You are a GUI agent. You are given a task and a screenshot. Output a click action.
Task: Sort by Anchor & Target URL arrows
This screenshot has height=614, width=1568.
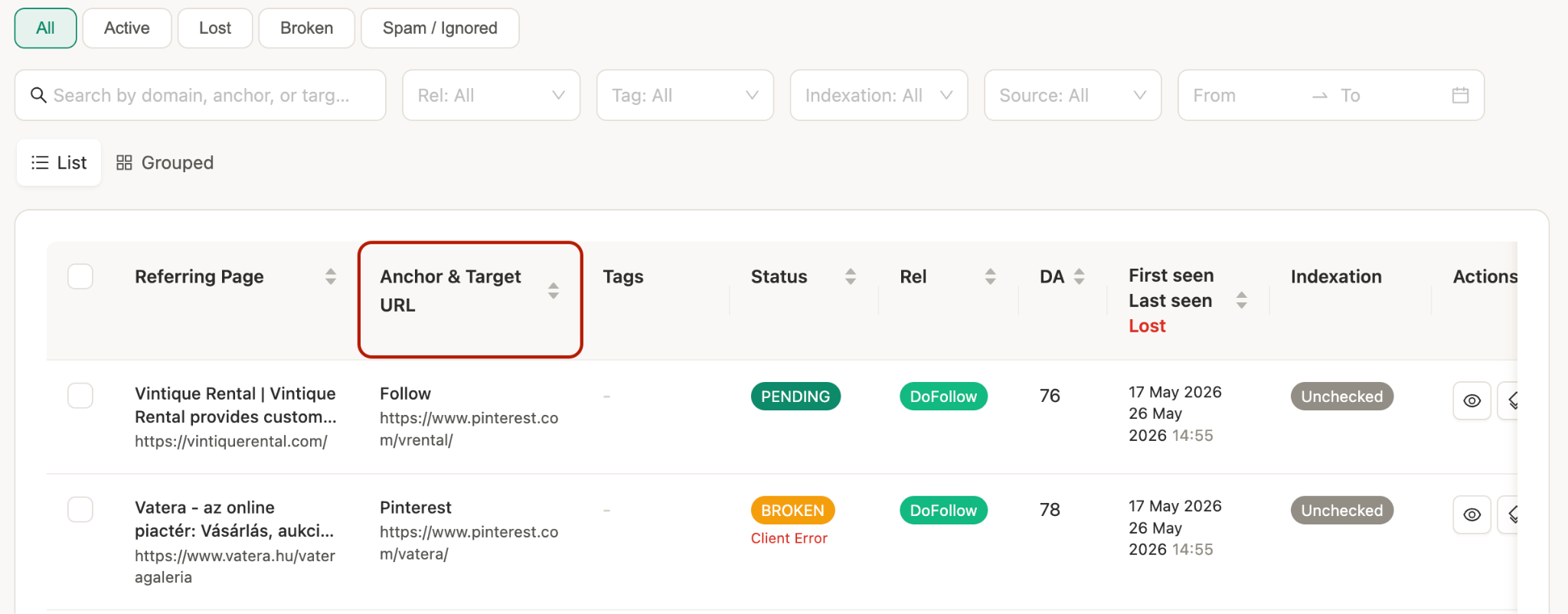(554, 291)
